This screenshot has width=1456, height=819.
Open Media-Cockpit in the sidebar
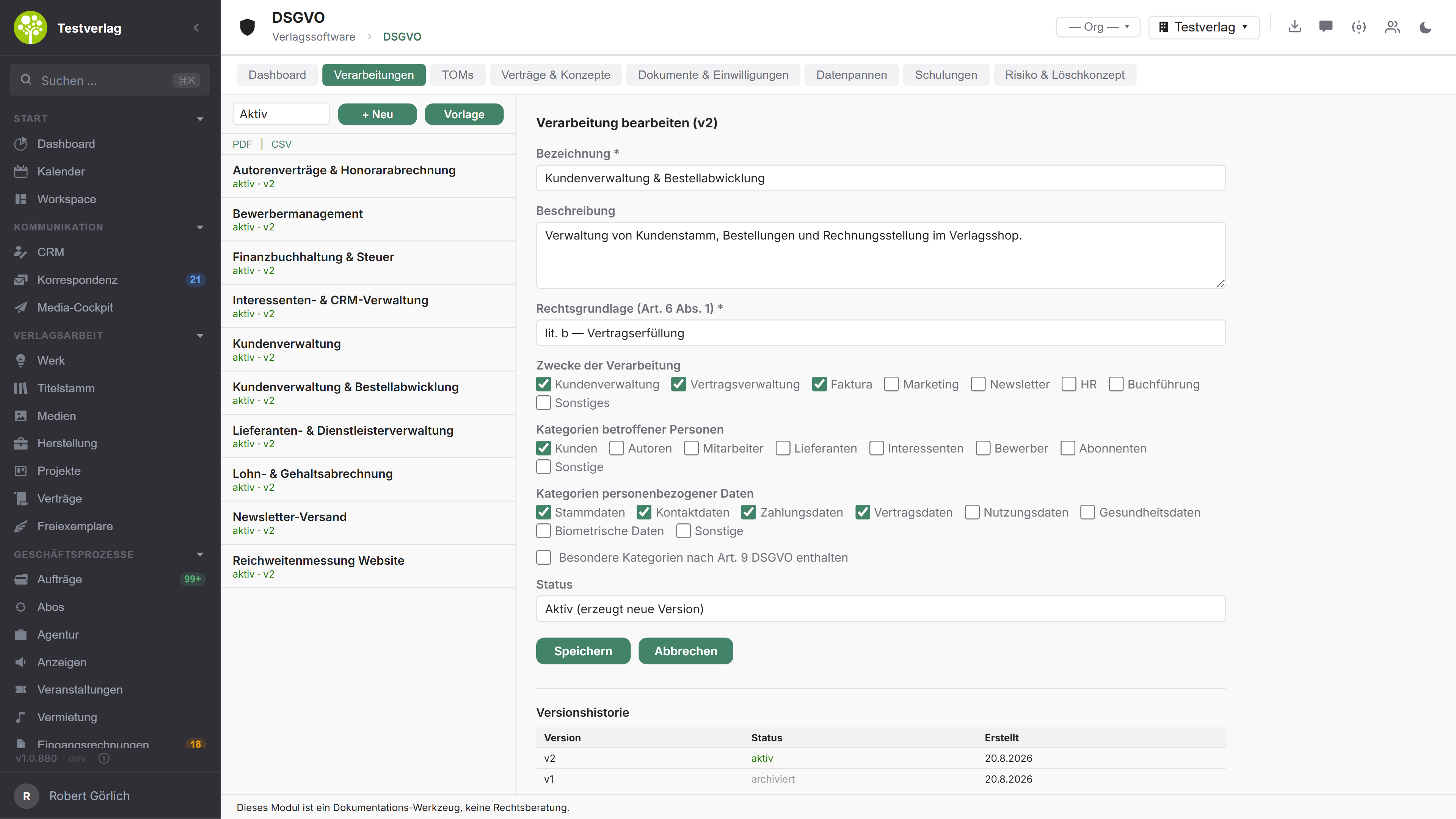pyautogui.click(x=110, y=307)
